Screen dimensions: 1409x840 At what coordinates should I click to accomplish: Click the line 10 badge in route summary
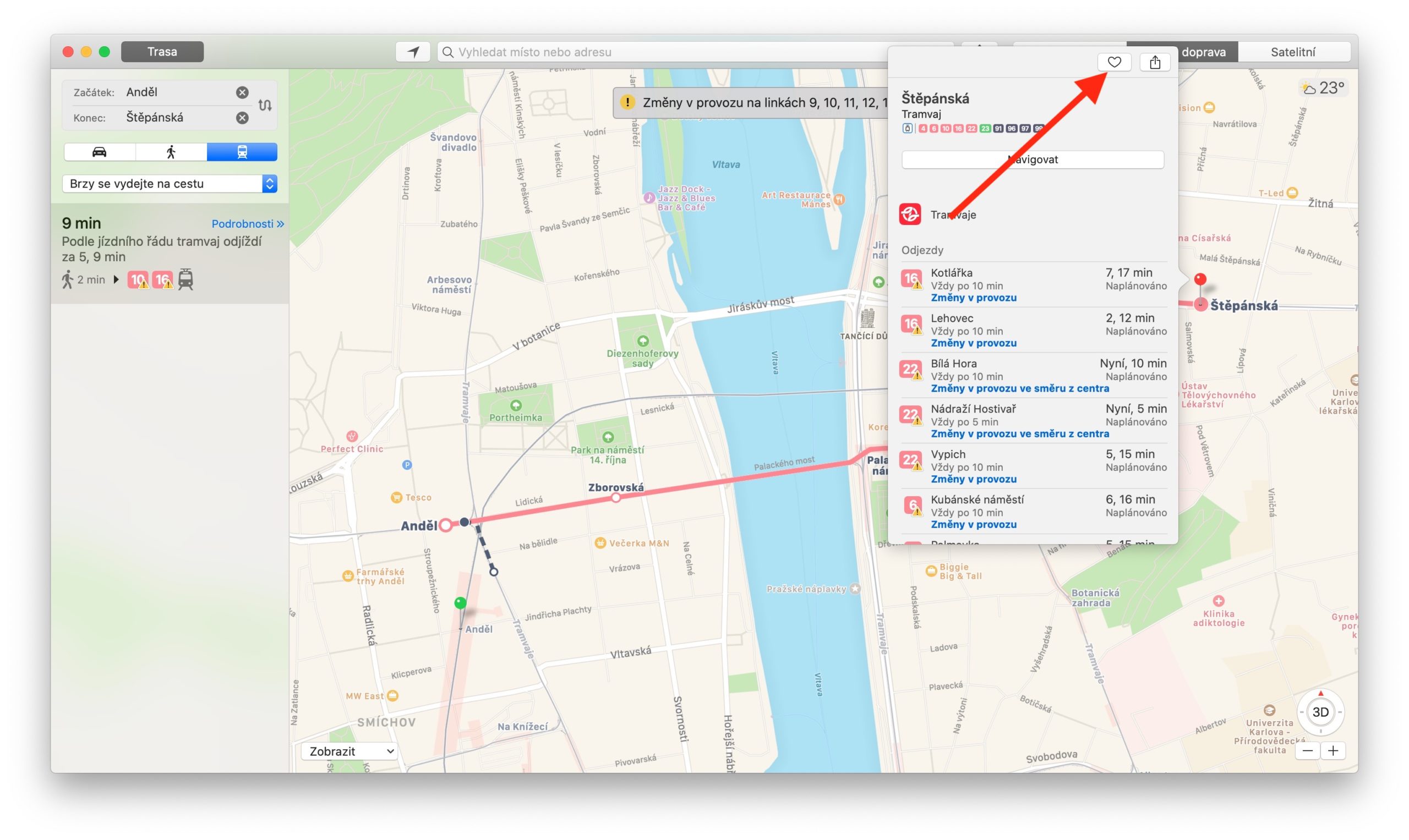coord(138,279)
